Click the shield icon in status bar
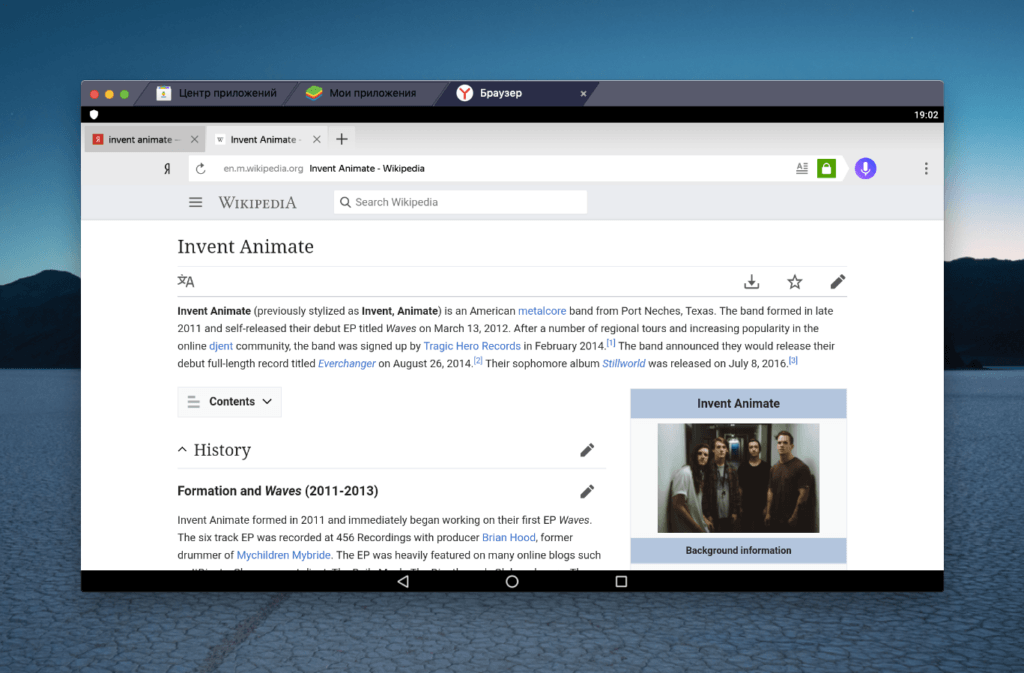1024x673 pixels. pyautogui.click(x=94, y=115)
